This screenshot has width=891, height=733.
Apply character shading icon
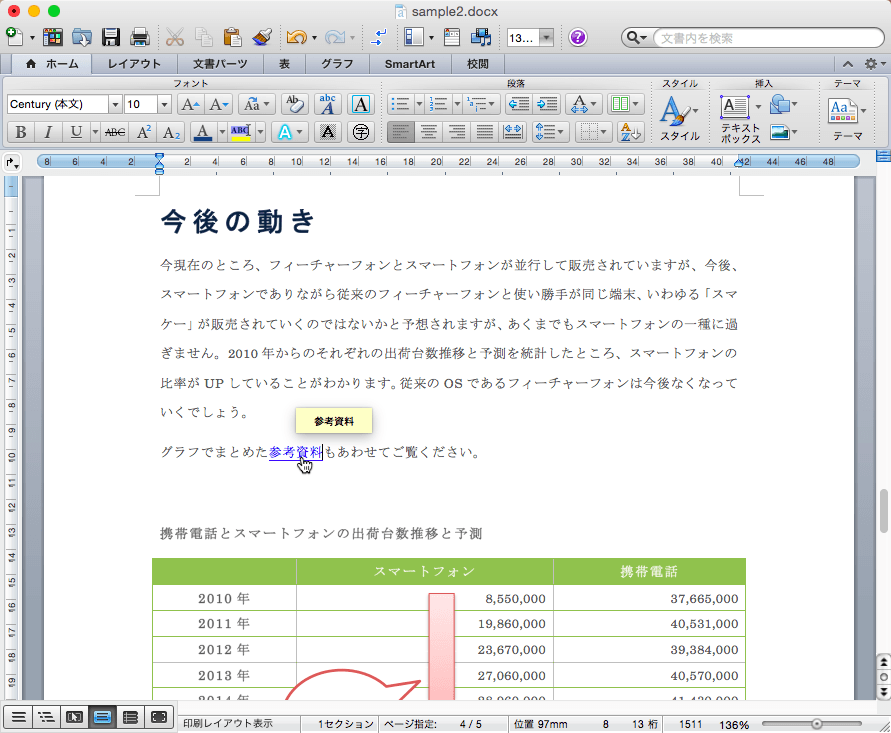pyautogui.click(x=327, y=132)
